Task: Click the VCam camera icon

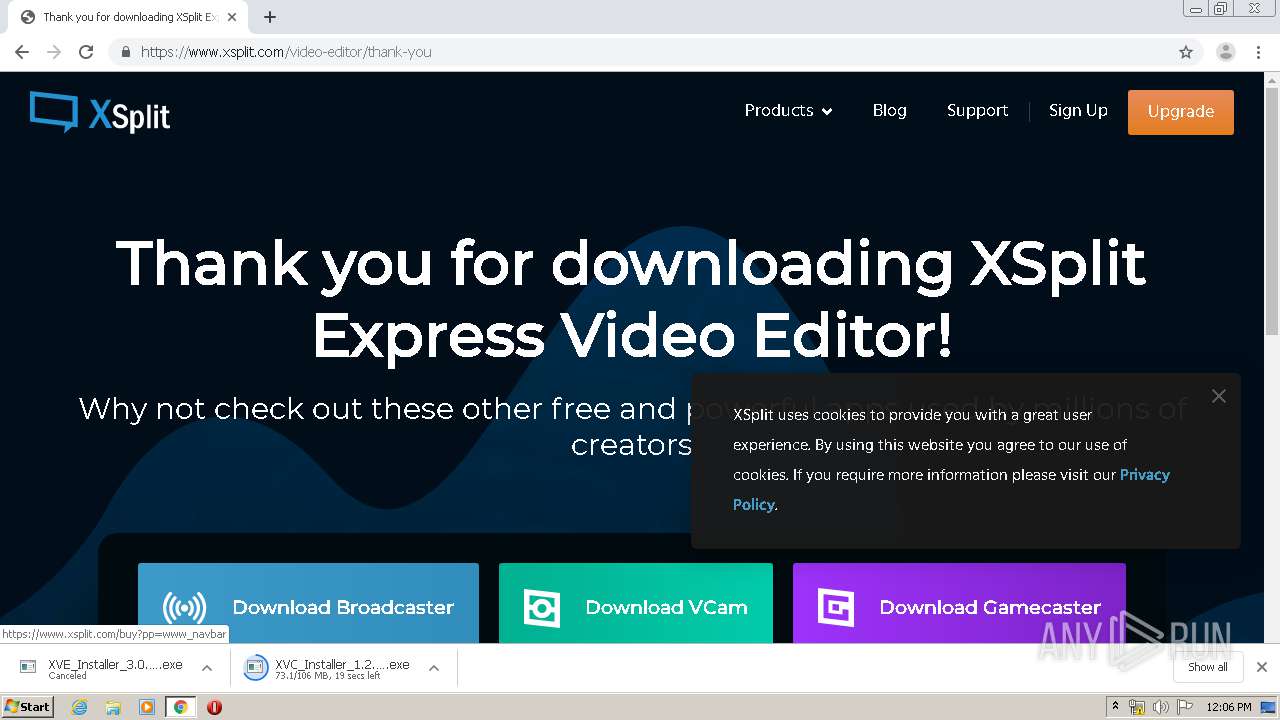Action: point(542,607)
